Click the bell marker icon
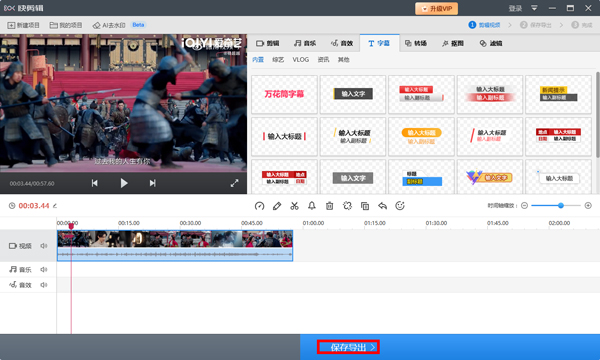The width and height of the screenshot is (600, 360). [312, 206]
